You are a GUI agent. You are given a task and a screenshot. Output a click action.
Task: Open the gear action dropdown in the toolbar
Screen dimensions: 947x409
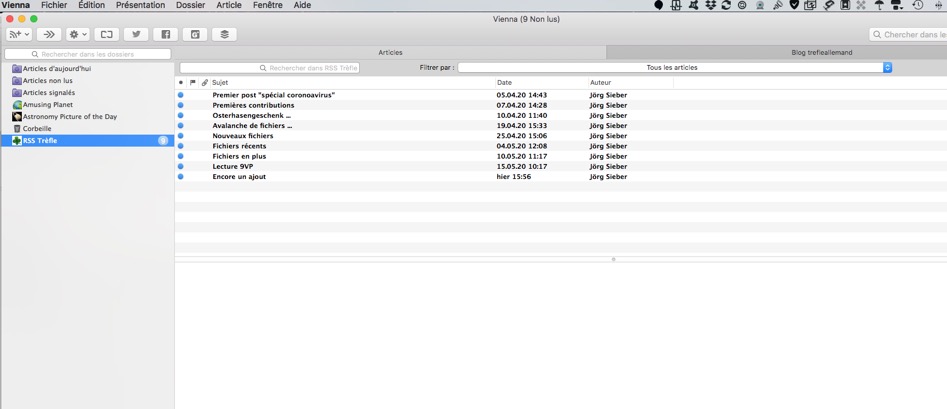(x=78, y=34)
